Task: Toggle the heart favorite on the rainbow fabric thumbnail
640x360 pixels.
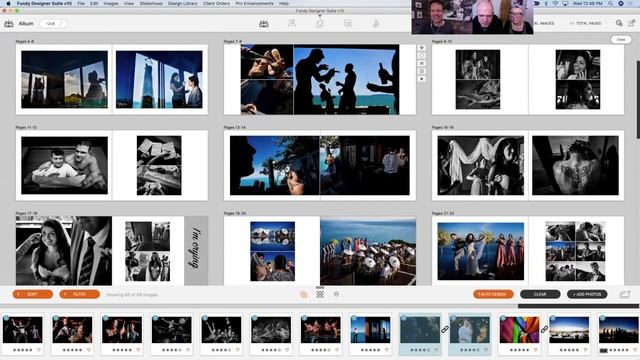Action: [536, 350]
